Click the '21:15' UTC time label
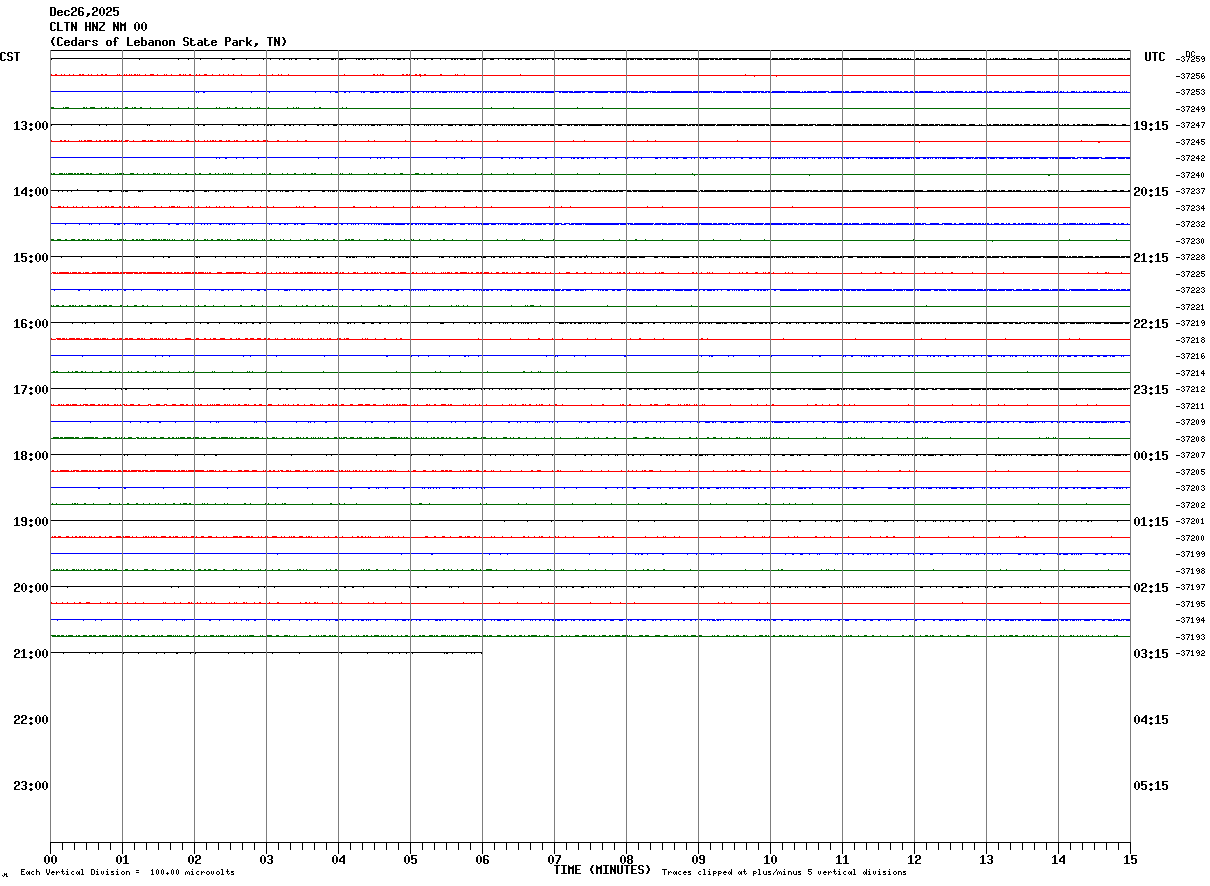The width and height of the screenshot is (1210, 886). point(1150,258)
